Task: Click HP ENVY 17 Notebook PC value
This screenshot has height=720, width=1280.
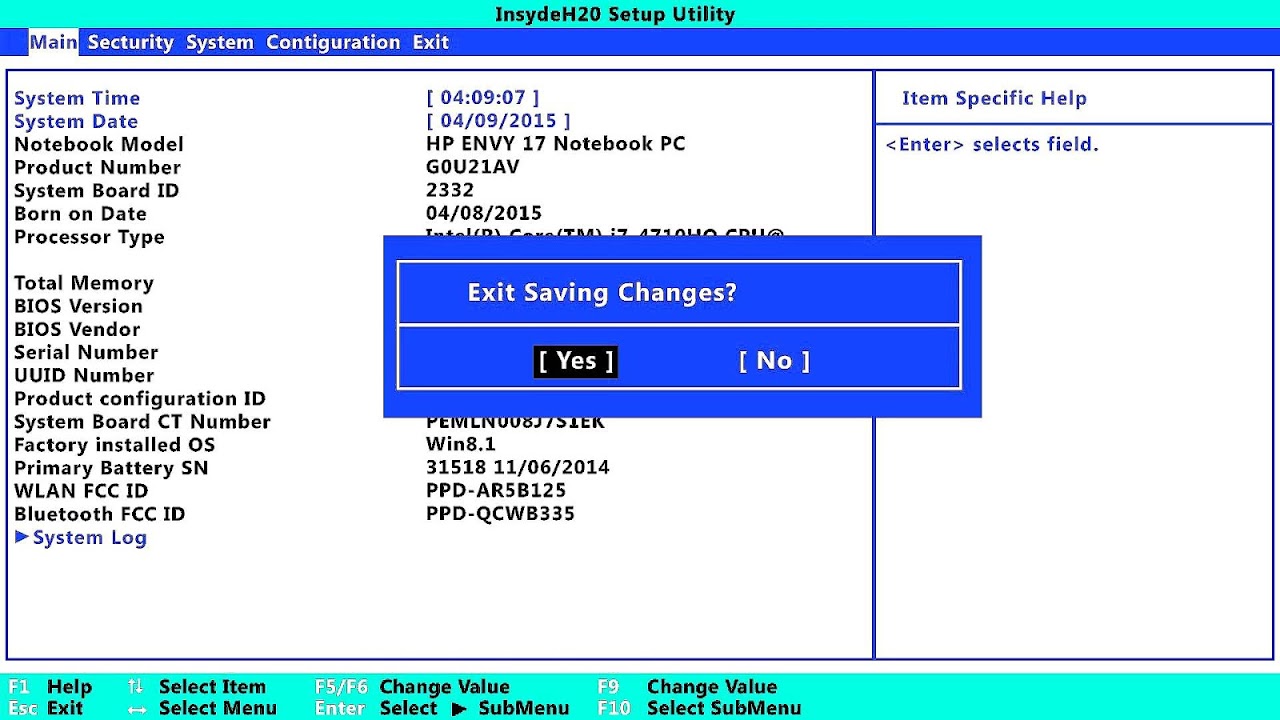Action: click(556, 144)
